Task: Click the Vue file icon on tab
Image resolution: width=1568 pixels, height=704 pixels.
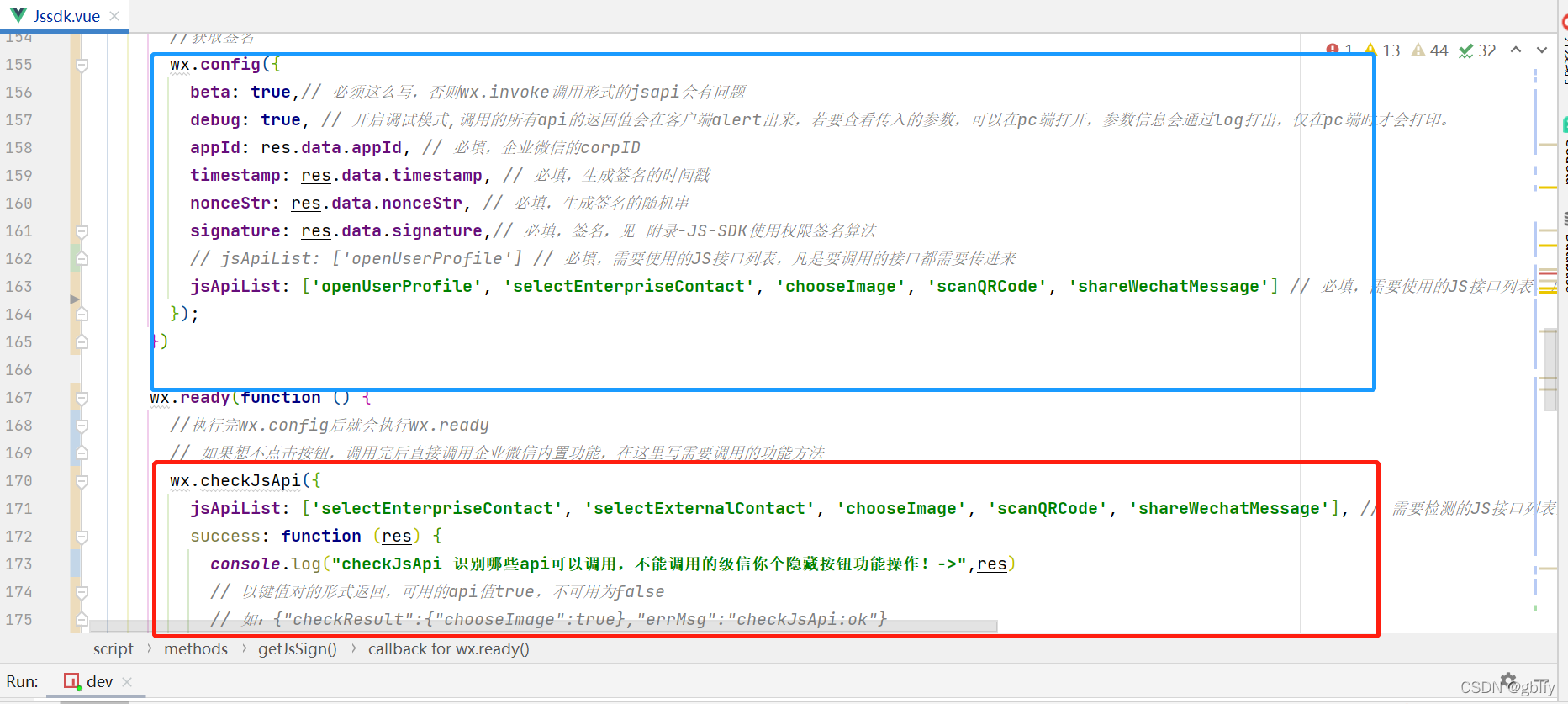Action: (x=18, y=16)
